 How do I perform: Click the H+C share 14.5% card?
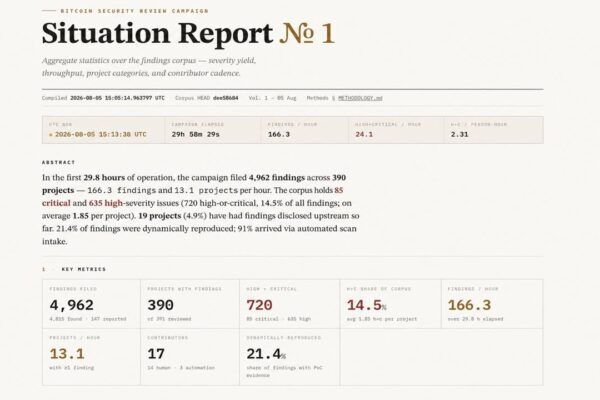point(391,304)
